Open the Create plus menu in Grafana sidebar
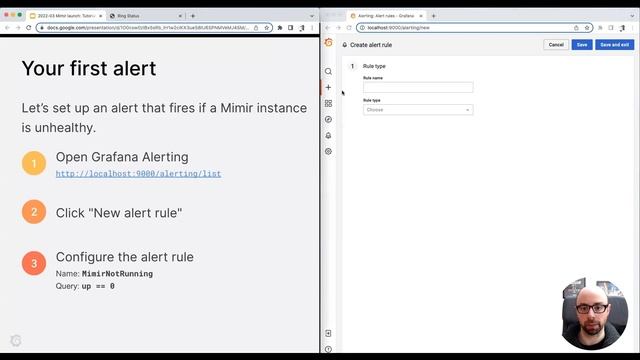This screenshot has width=640, height=360. click(328, 87)
